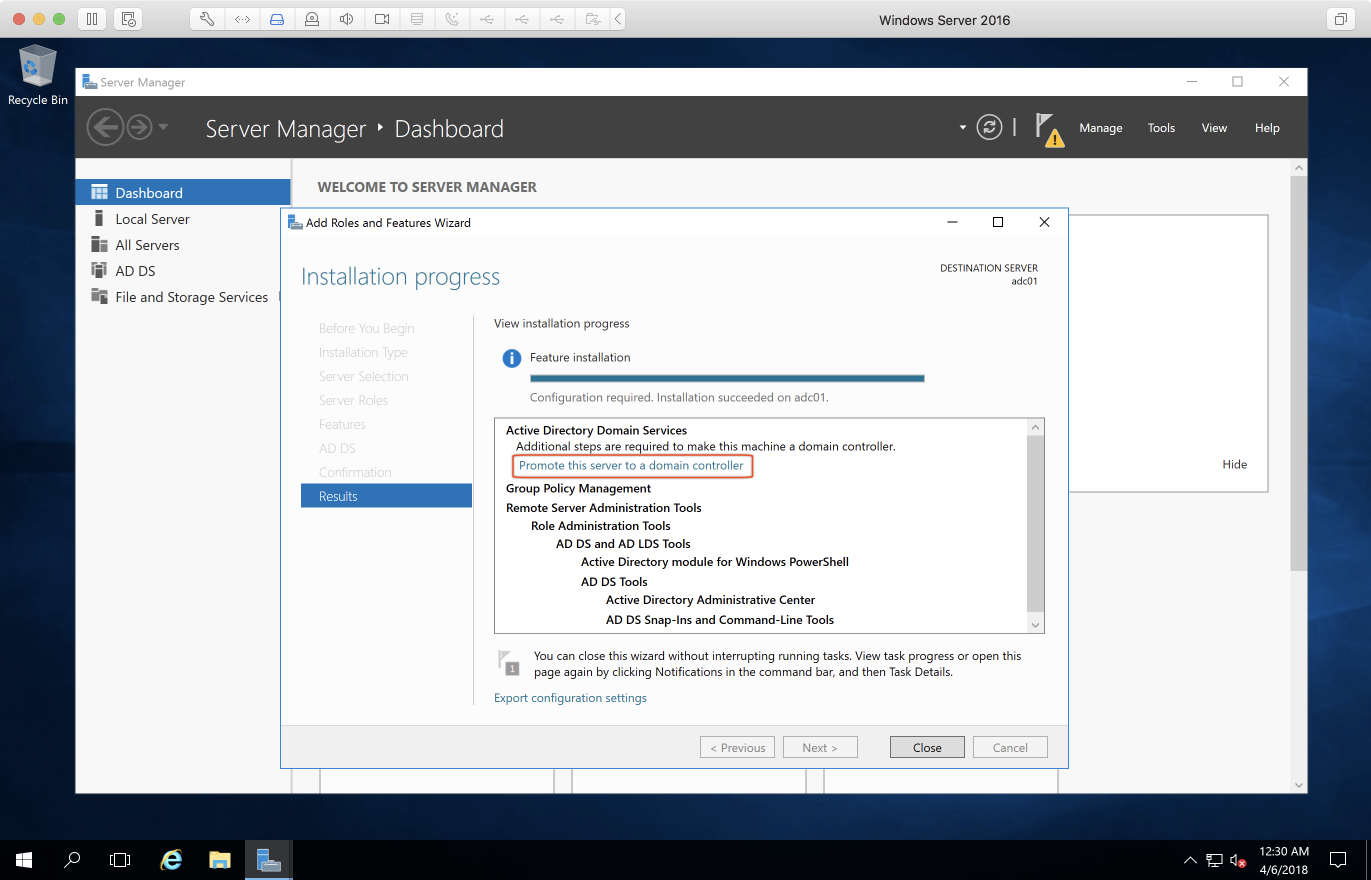
Task: Open the Action Center notification icon
Action: 1337,860
